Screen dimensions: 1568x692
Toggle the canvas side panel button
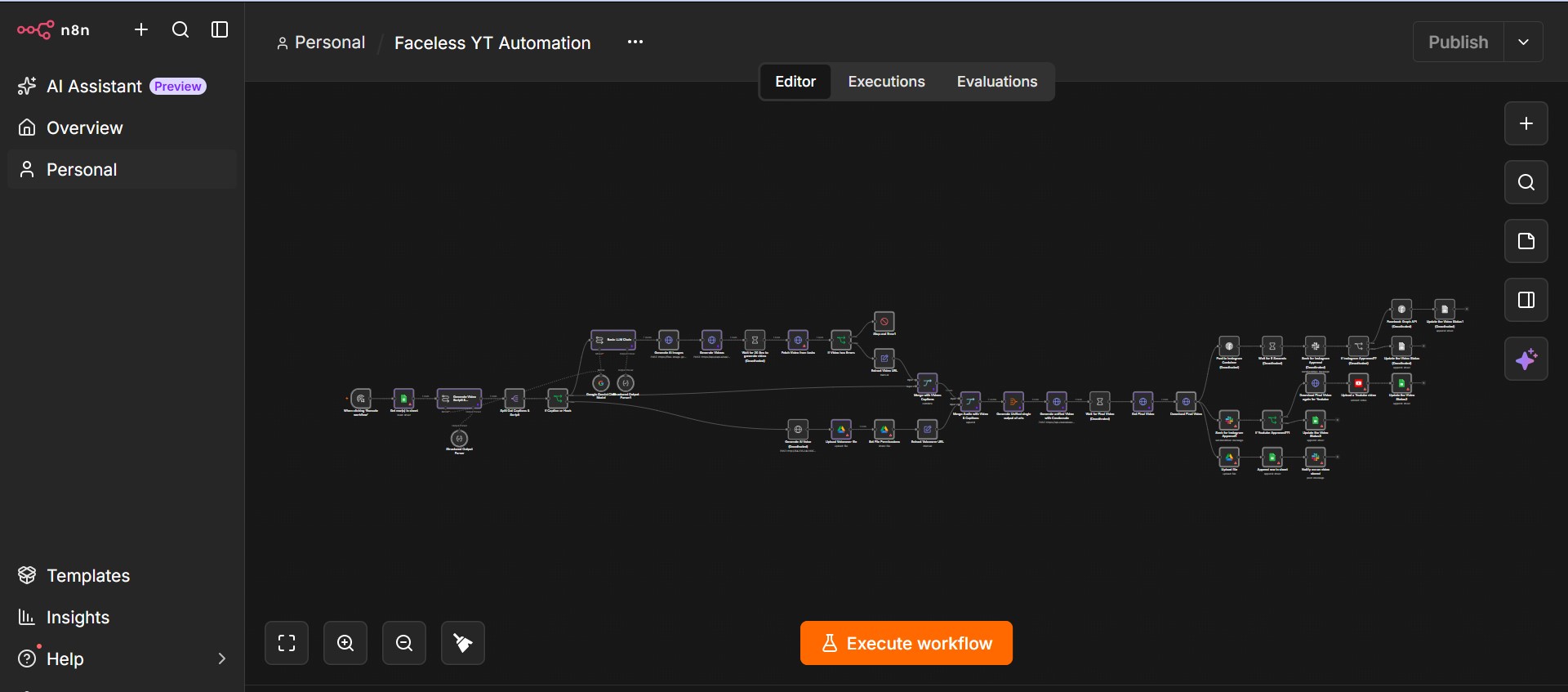1526,300
